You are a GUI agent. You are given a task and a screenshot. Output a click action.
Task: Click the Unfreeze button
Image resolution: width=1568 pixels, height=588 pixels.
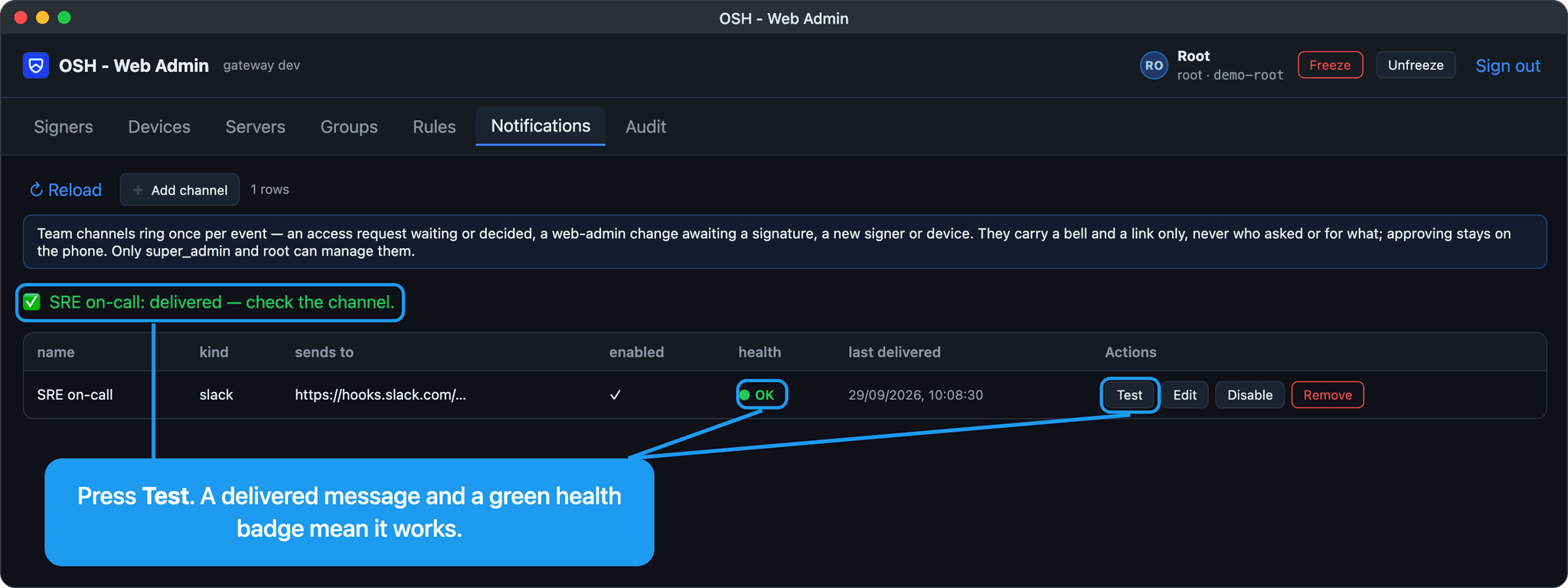click(1416, 65)
